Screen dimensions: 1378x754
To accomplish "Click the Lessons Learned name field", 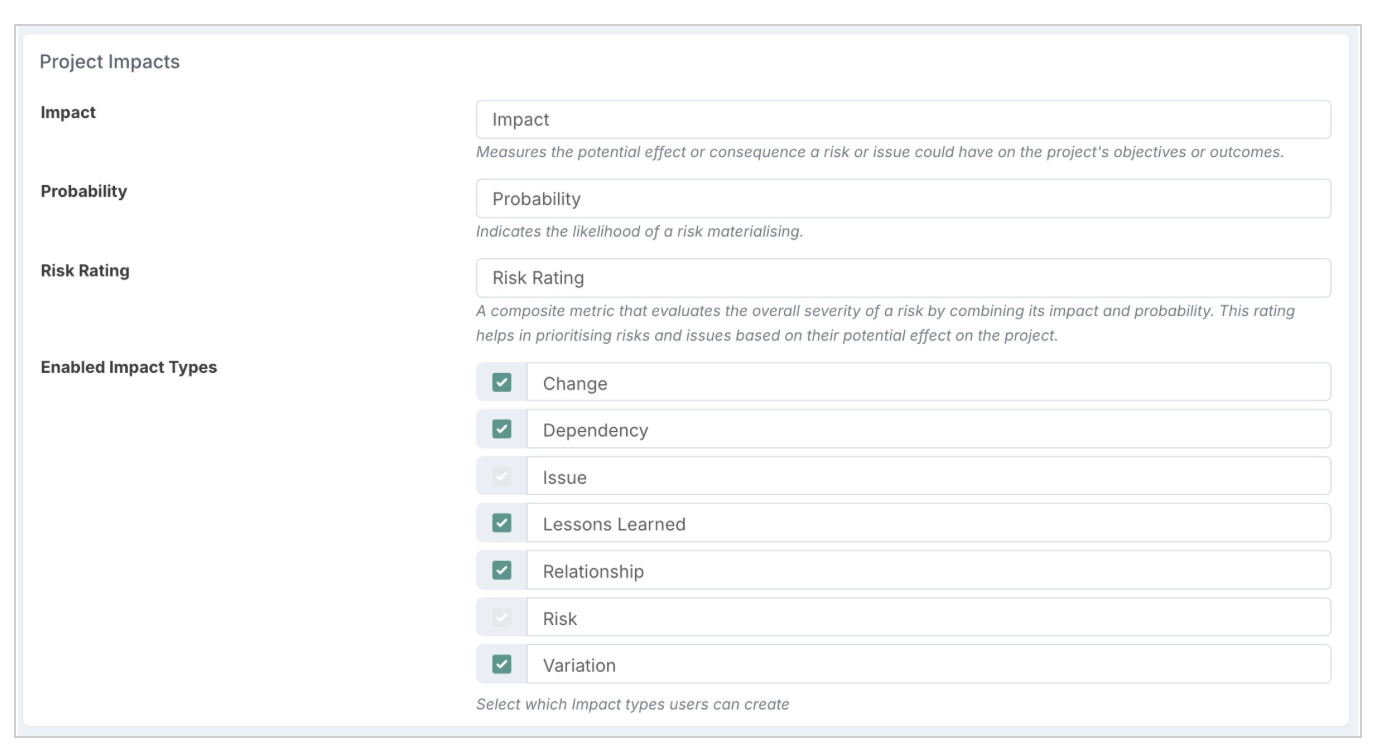I will coord(929,523).
